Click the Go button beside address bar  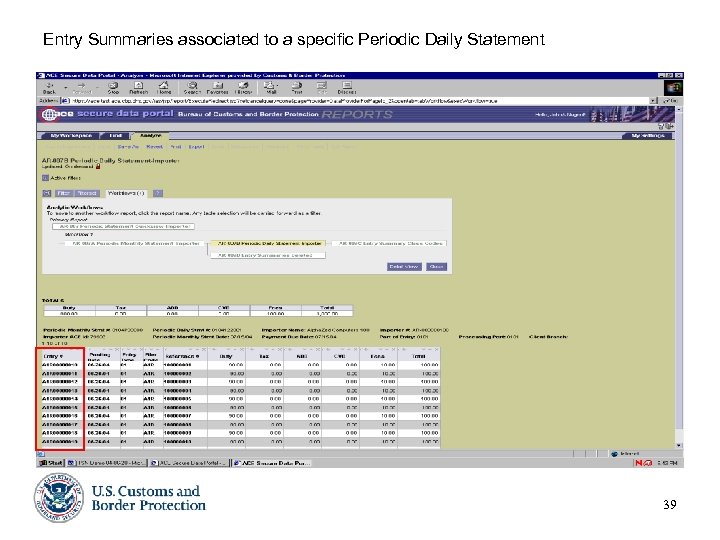point(669,101)
